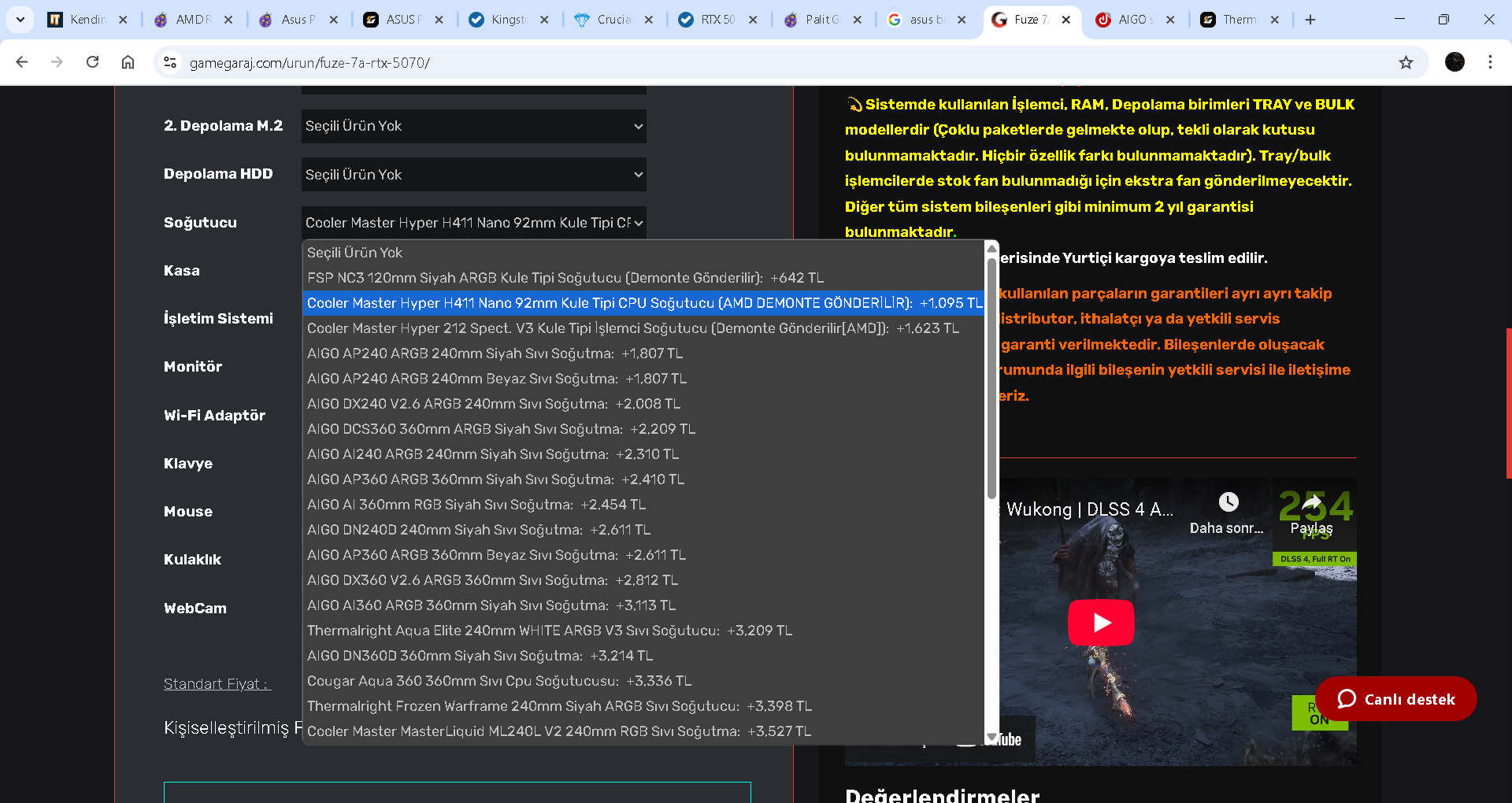Select AIGO AP240 ARGB 240mm Siyah
Viewport: 1512px width, 803px height.
643,353
